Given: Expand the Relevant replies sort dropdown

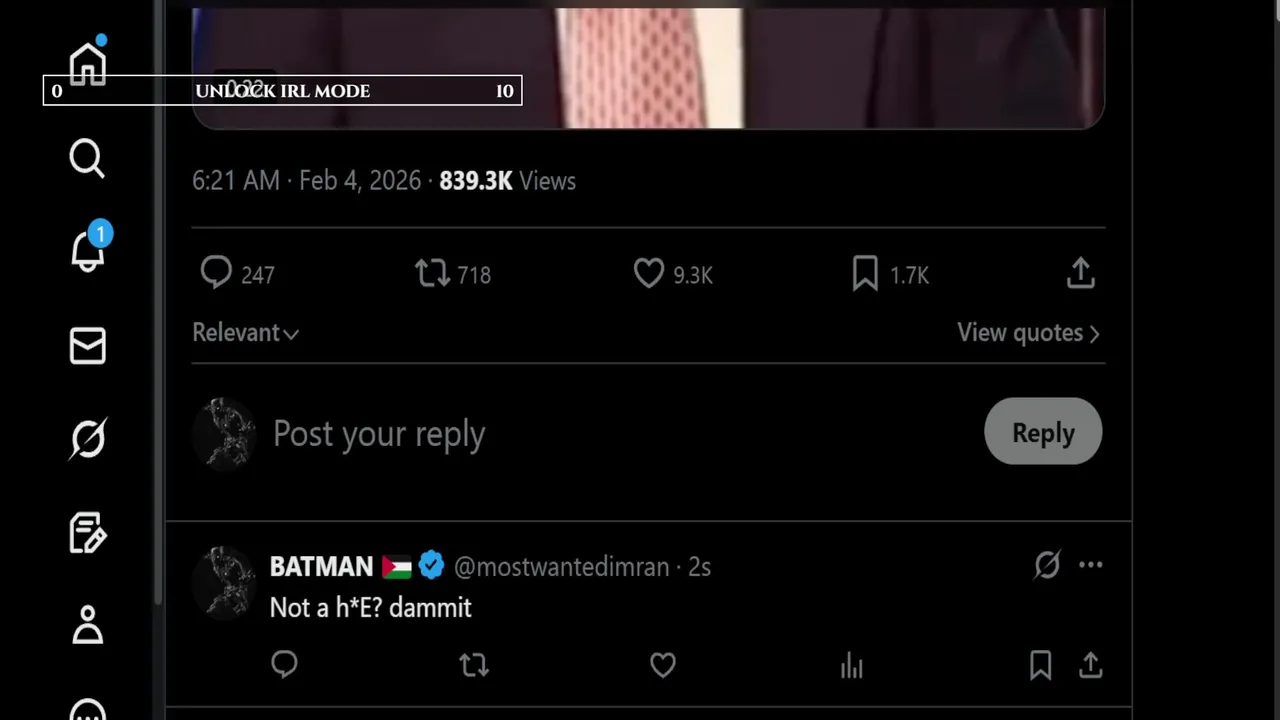Looking at the screenshot, I should tap(245, 333).
